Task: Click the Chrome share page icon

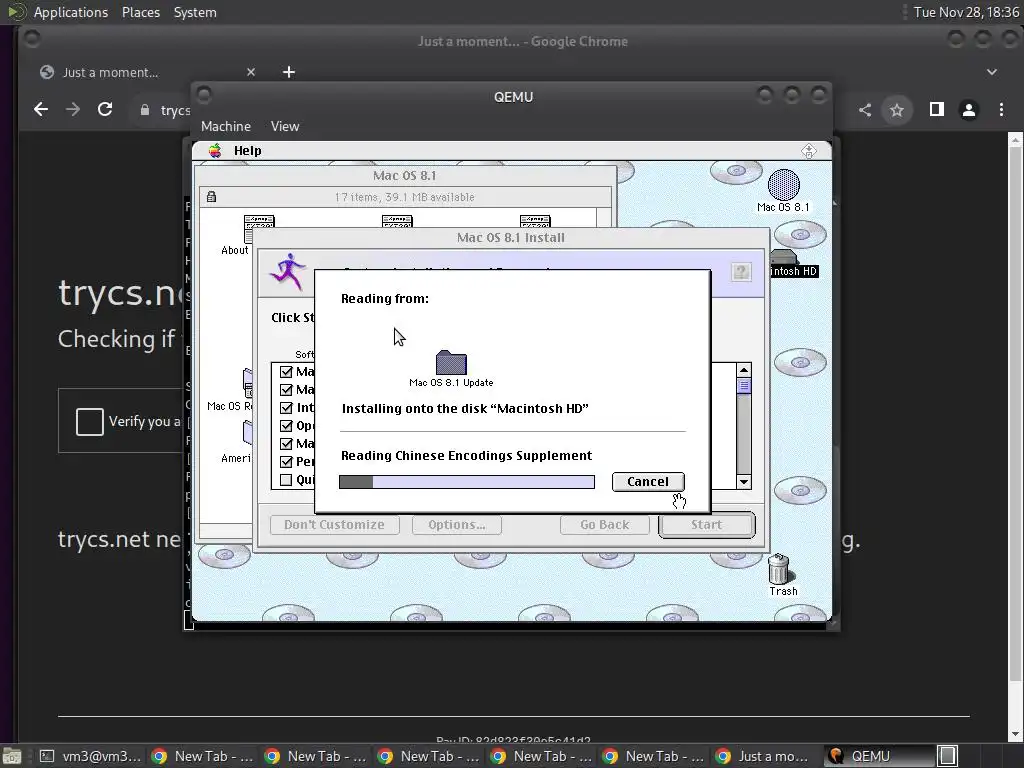Action: pos(865,110)
